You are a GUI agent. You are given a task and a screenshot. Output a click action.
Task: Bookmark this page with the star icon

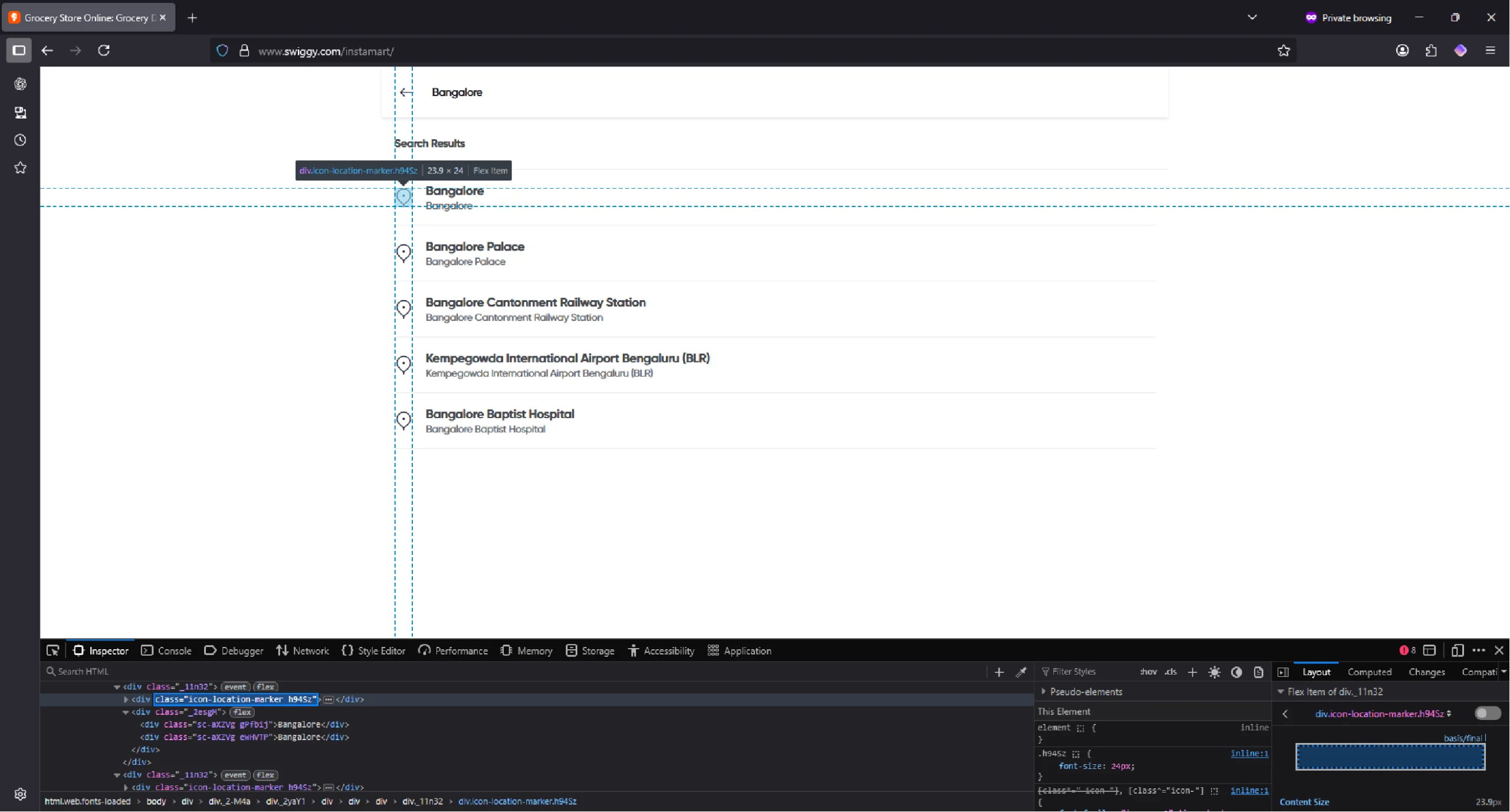pyautogui.click(x=1284, y=51)
